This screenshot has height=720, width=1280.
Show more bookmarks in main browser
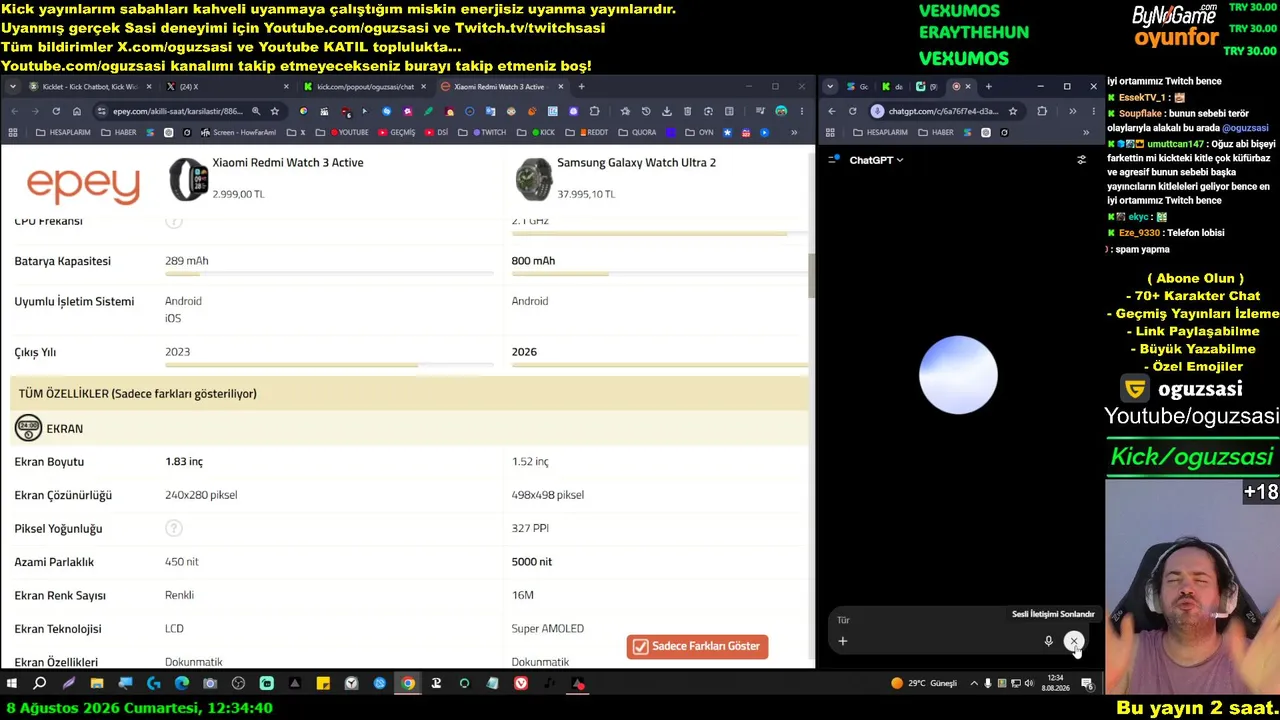(x=794, y=132)
